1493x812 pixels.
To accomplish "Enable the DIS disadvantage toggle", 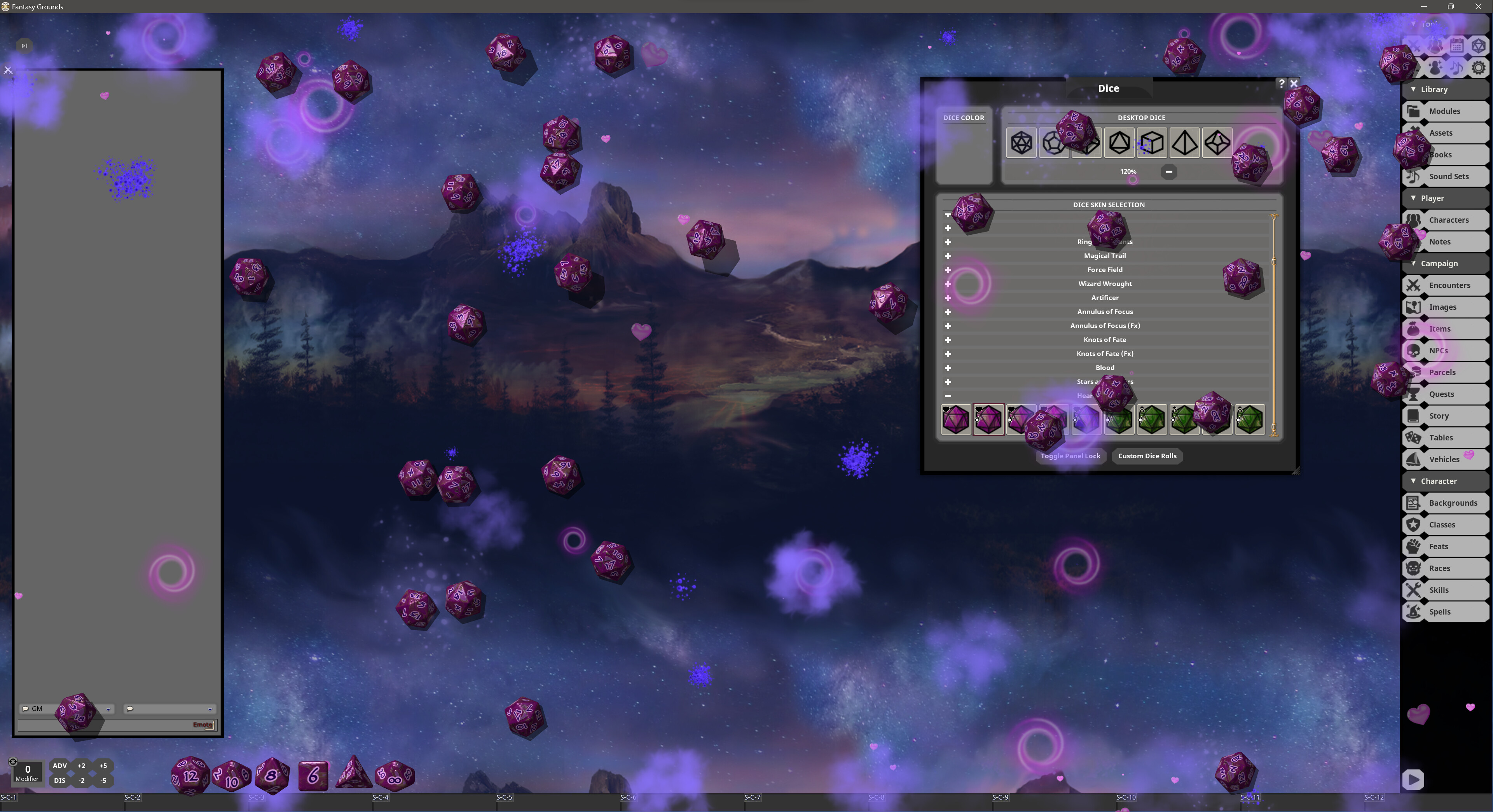I will (x=60, y=780).
